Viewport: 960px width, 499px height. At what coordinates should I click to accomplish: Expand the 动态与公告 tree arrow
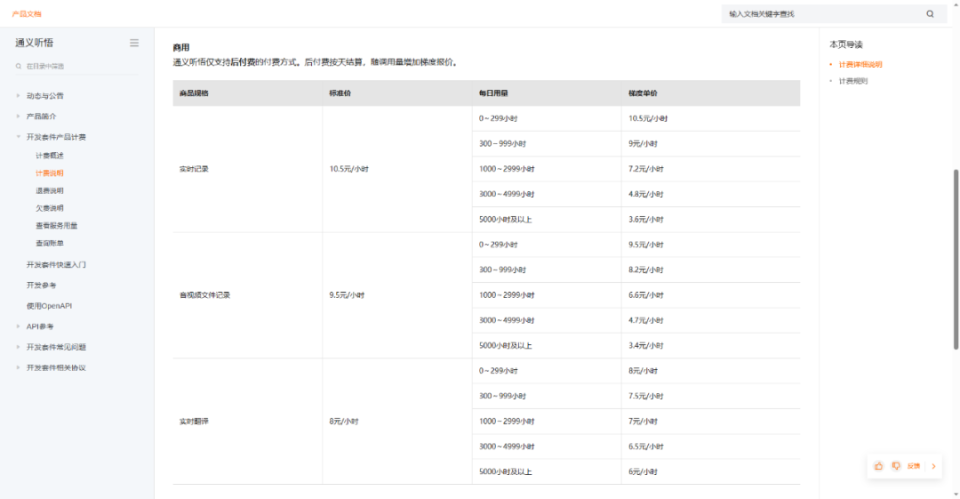point(18,96)
